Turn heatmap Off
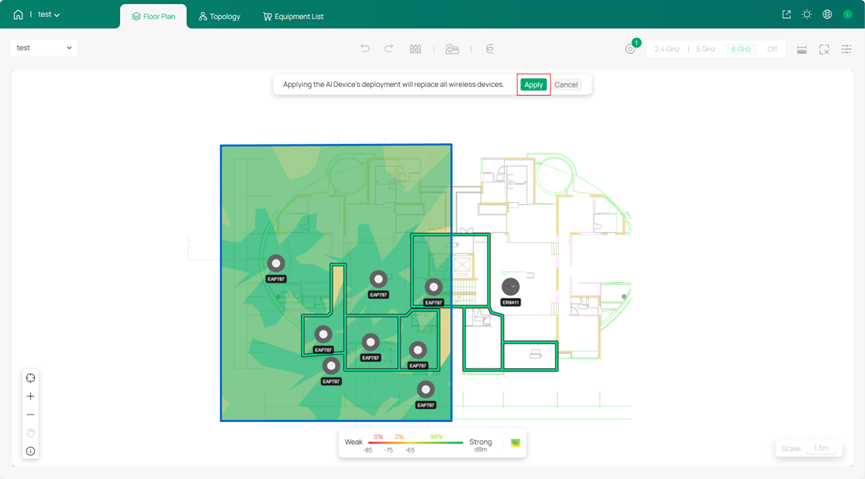Viewport: 865px width, 479px height. 772,49
